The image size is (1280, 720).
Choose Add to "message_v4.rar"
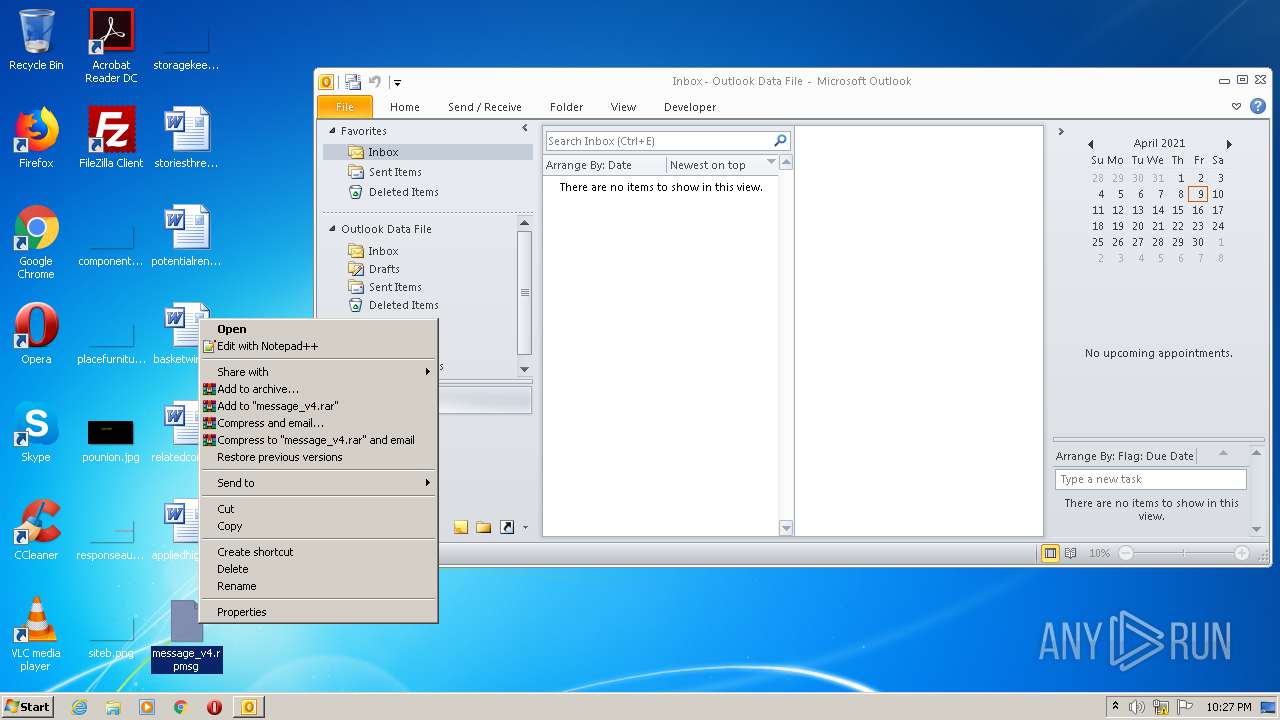point(319,406)
